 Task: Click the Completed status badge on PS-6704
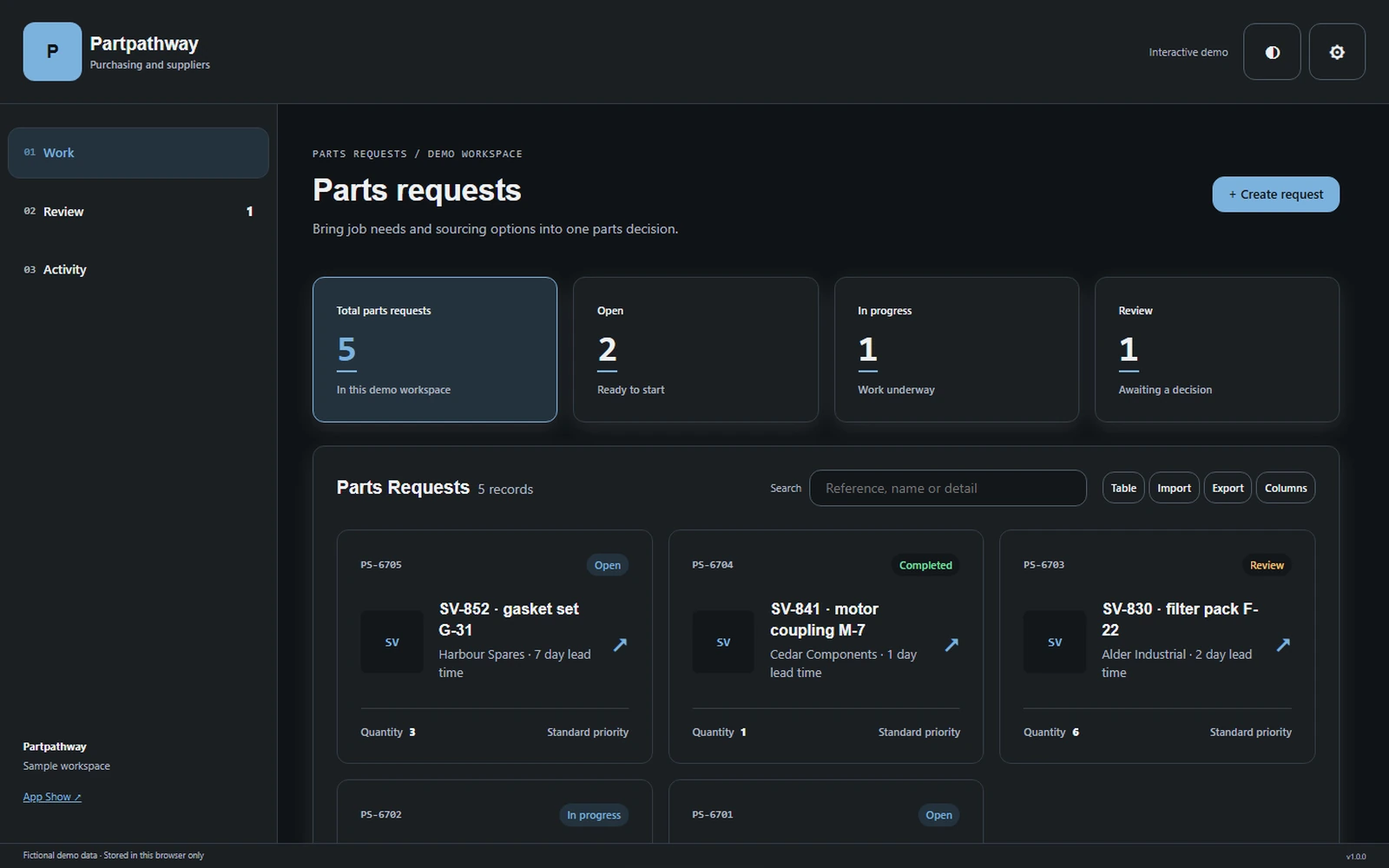[925, 565]
